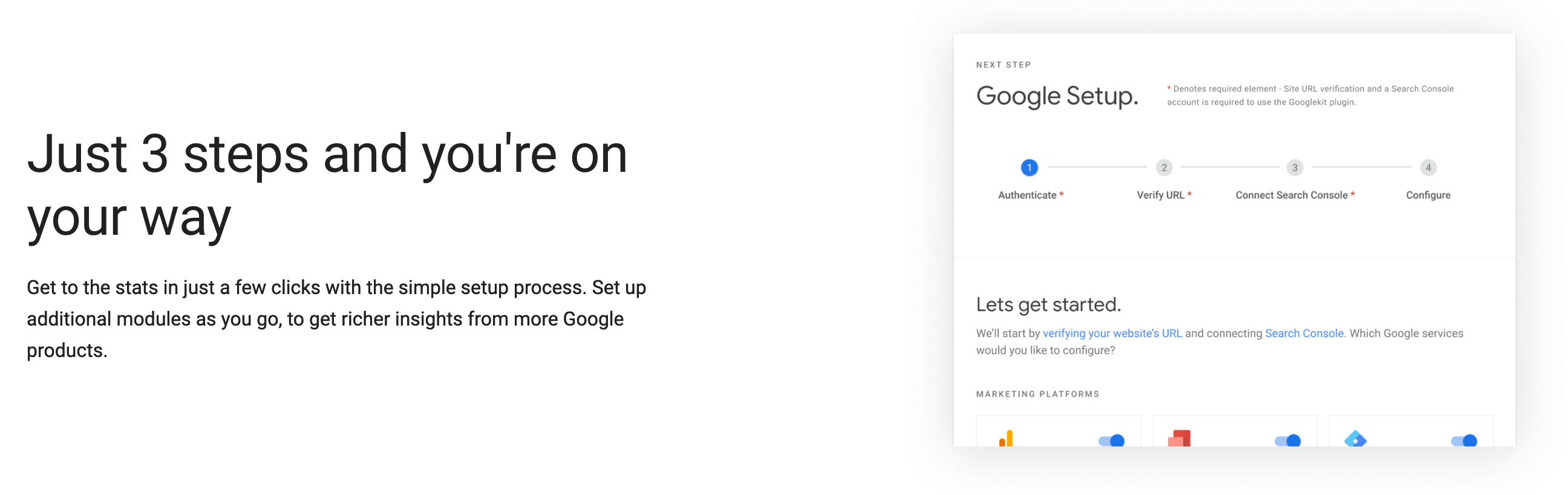Viewport: 1568px width, 495px height.
Task: Click the step 1 Authenticate circle
Action: pos(1028,168)
